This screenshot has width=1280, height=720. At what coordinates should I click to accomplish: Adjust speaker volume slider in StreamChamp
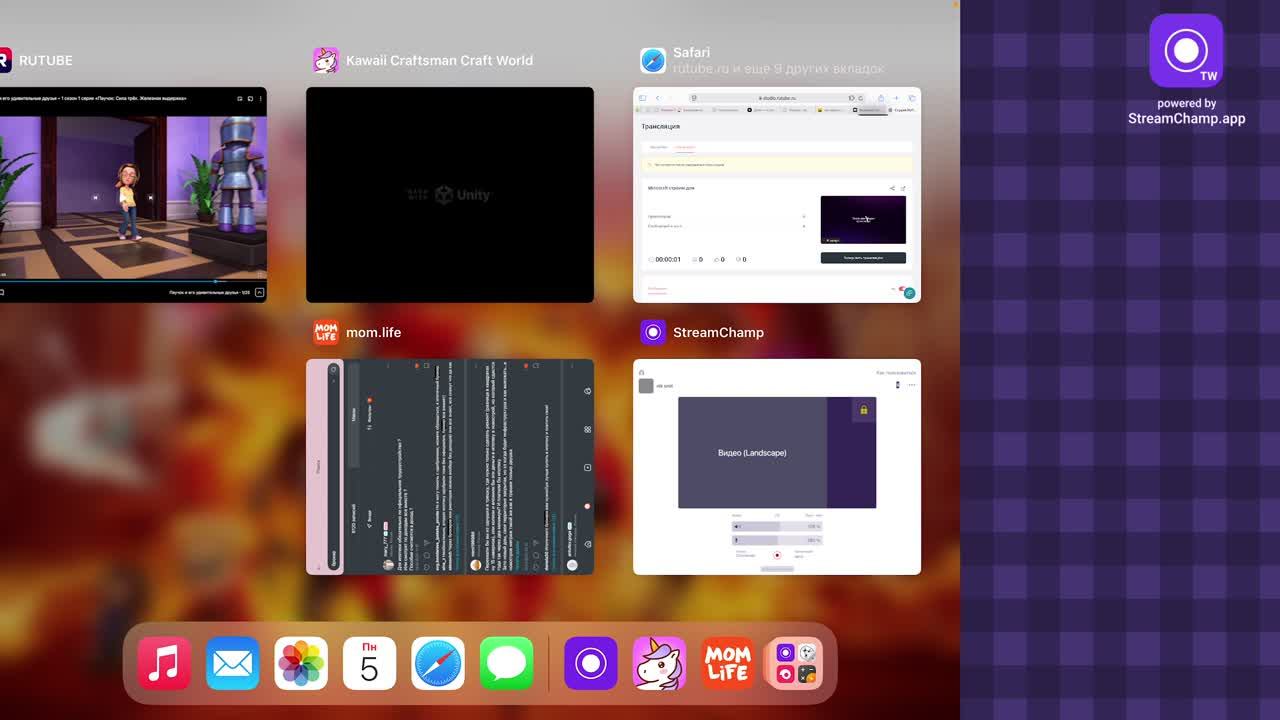pos(777,526)
